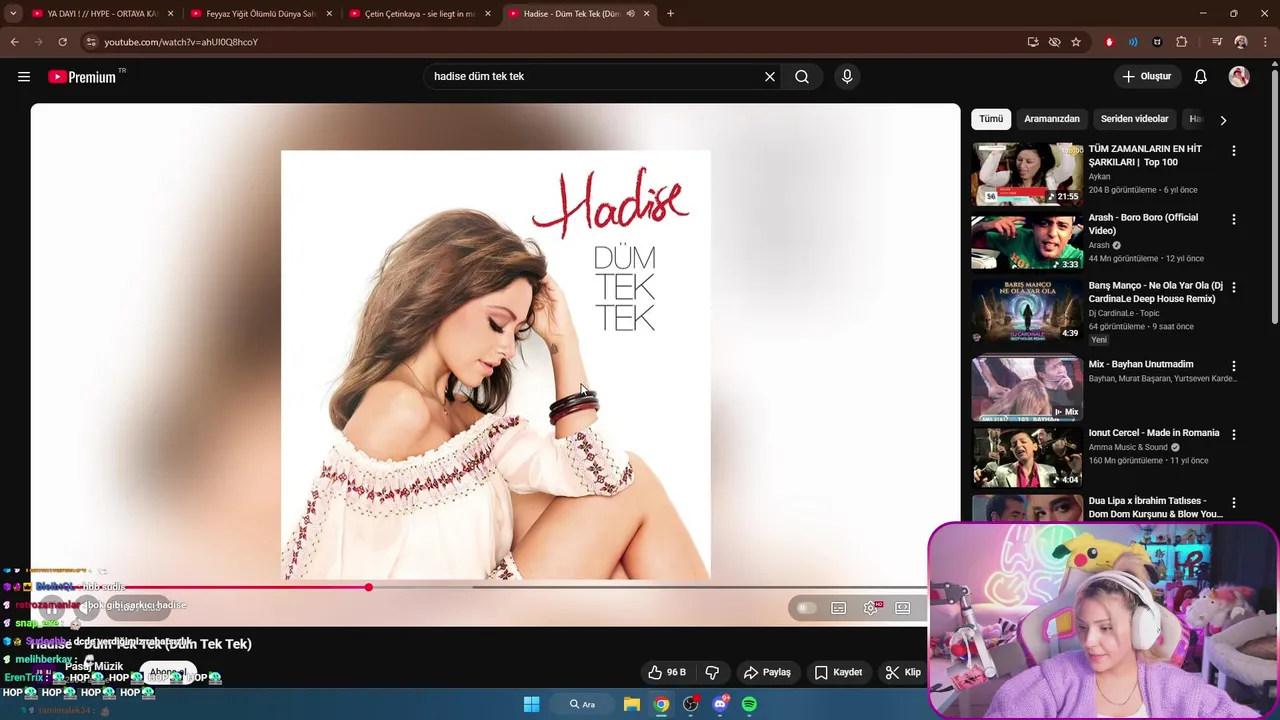This screenshot has height=720, width=1280.
Task: Dislike the video with thumbs down
Action: click(712, 672)
